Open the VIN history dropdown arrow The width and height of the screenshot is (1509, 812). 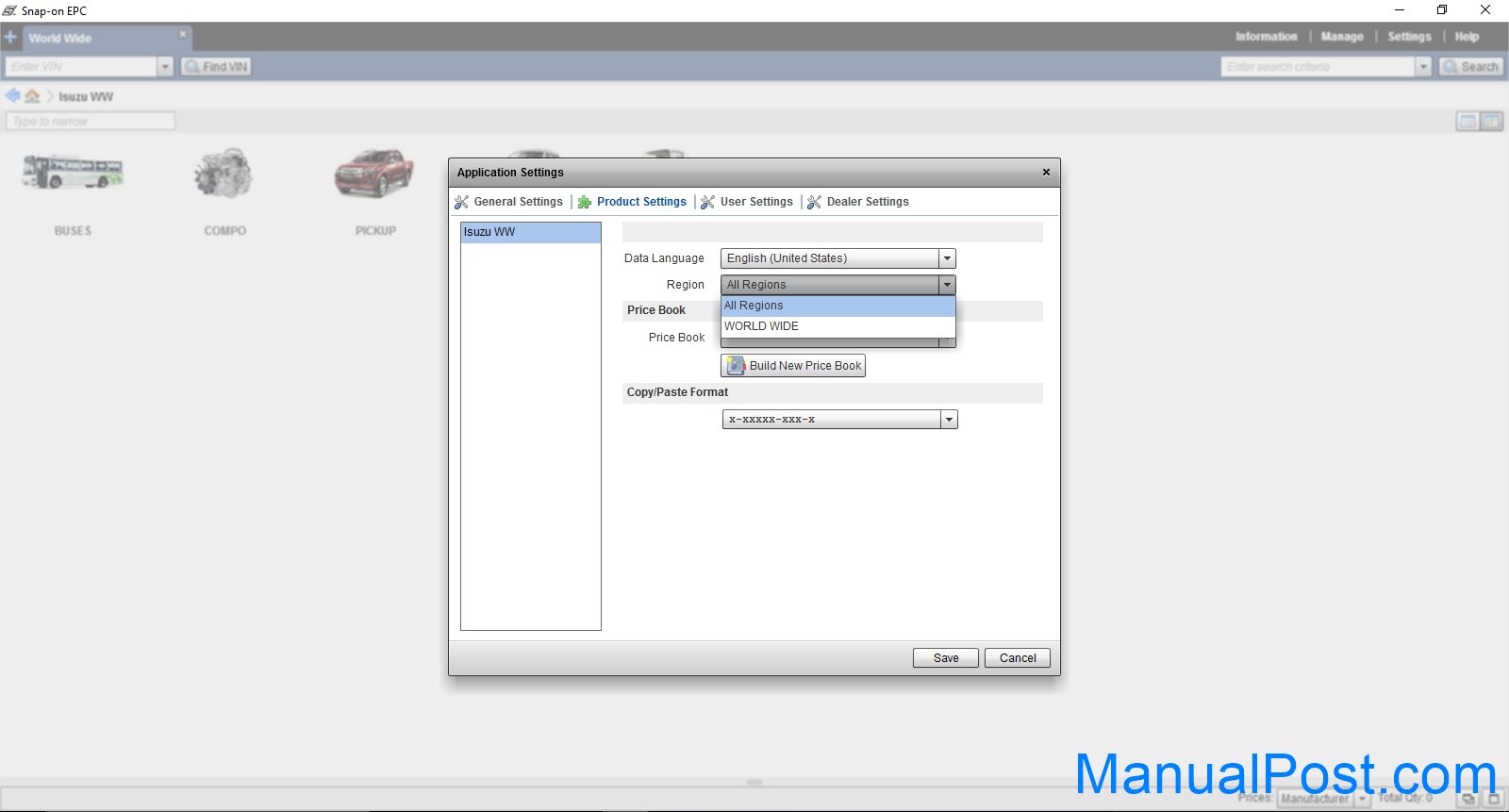click(x=165, y=67)
